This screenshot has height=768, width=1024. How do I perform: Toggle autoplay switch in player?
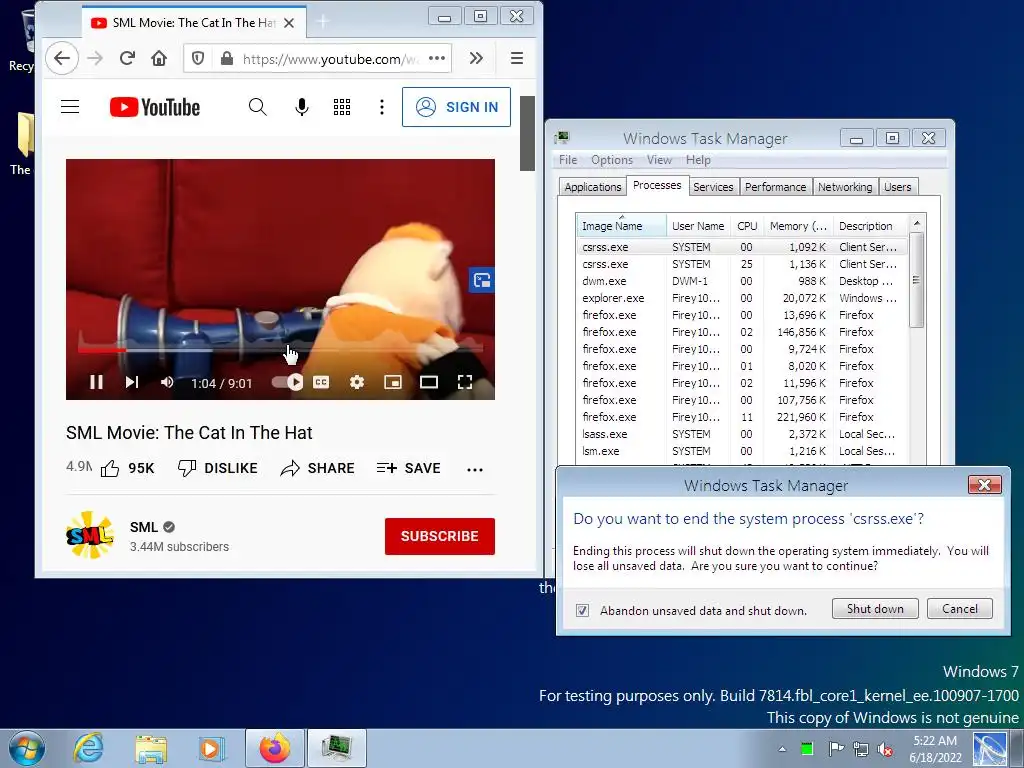click(x=287, y=382)
